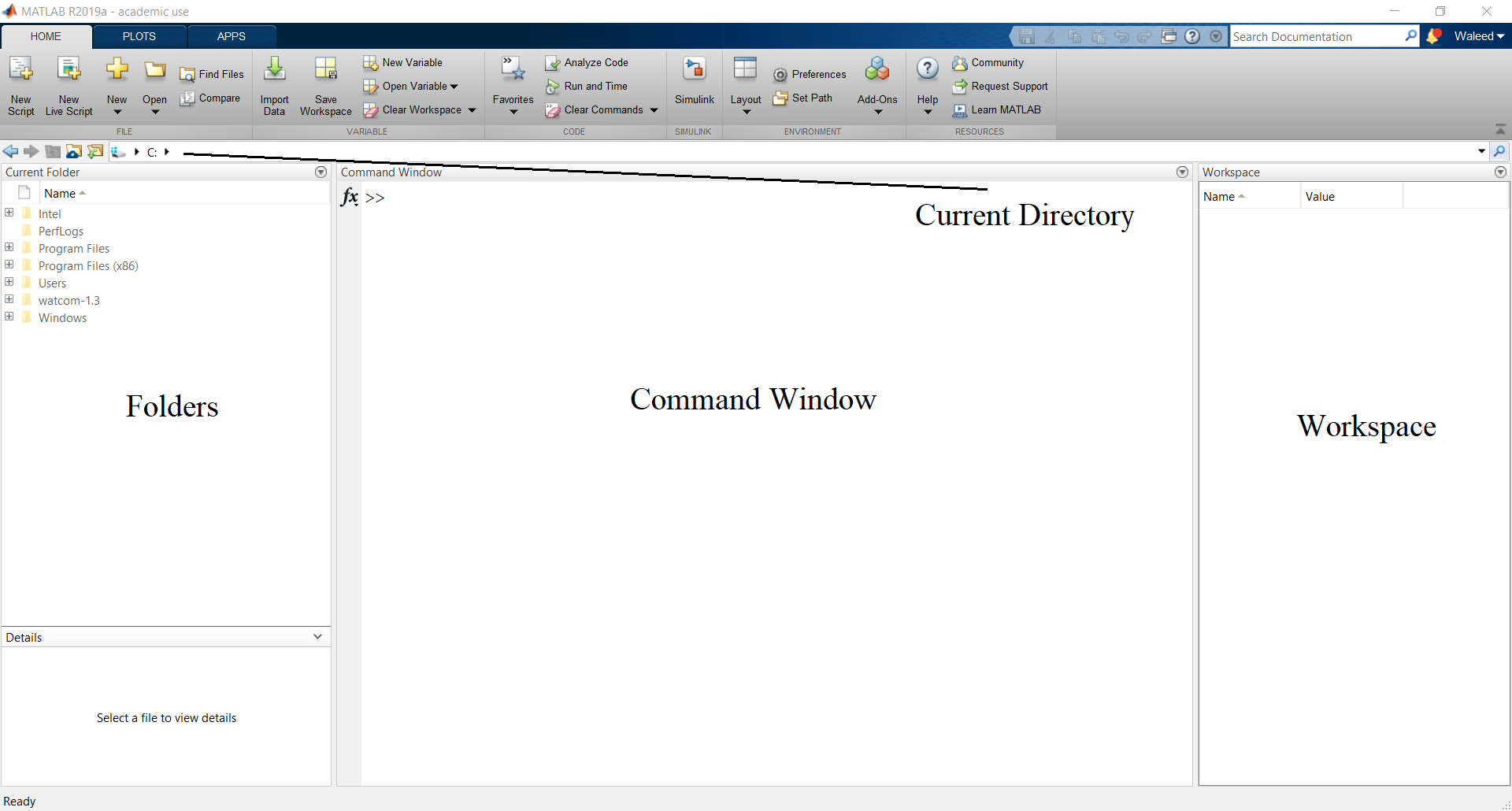This screenshot has height=811, width=1512.
Task: Open the Add-Ons menu icon
Action: tap(876, 71)
